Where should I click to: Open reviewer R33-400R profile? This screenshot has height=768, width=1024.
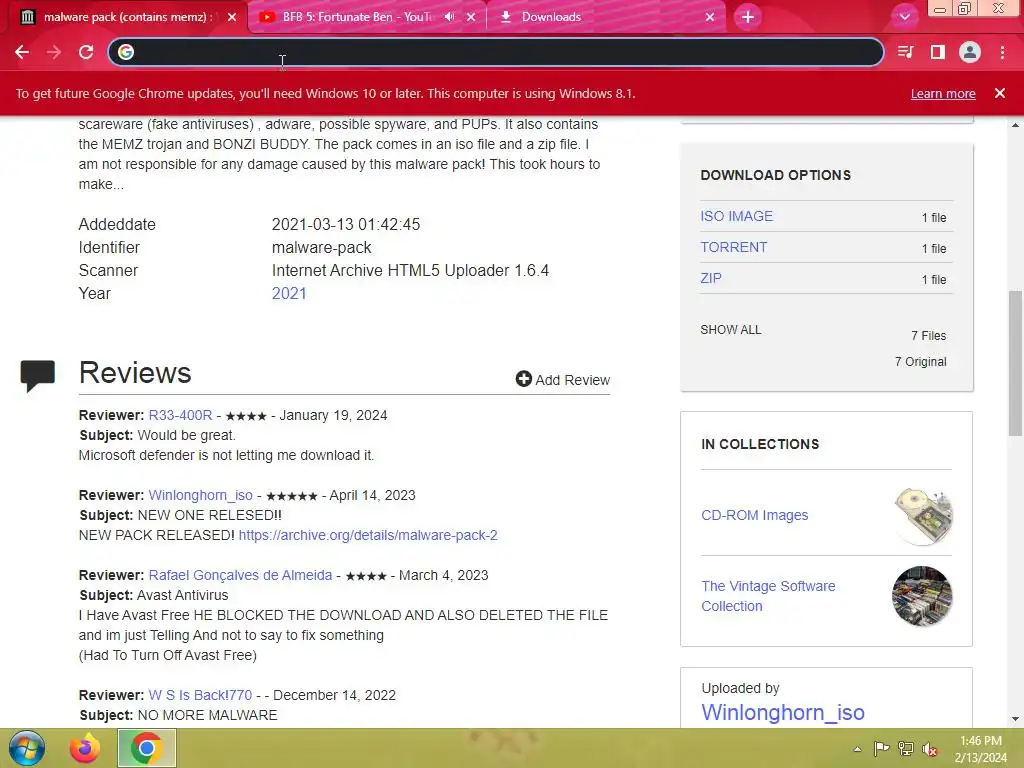[180, 415]
